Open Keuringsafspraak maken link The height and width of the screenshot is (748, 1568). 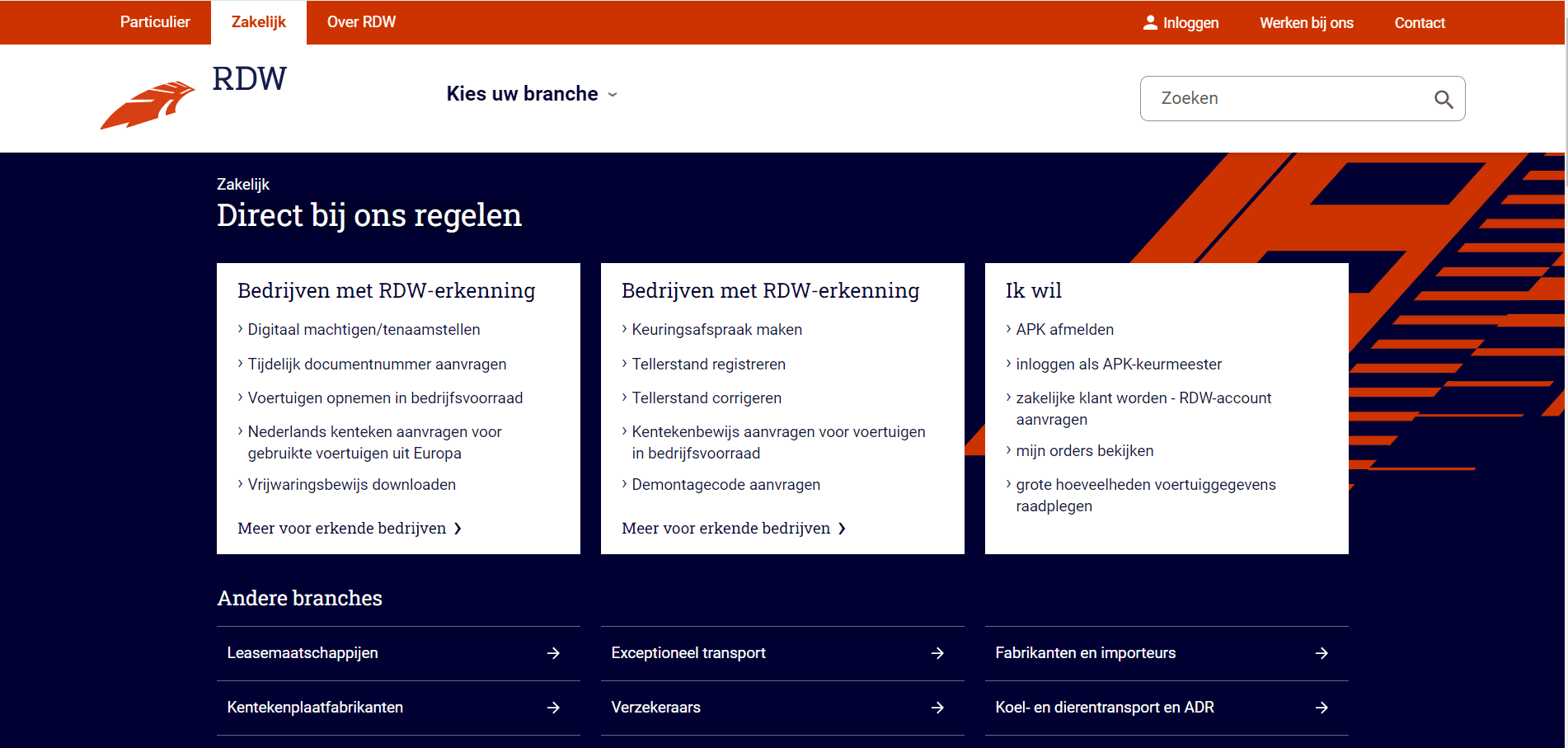point(716,330)
